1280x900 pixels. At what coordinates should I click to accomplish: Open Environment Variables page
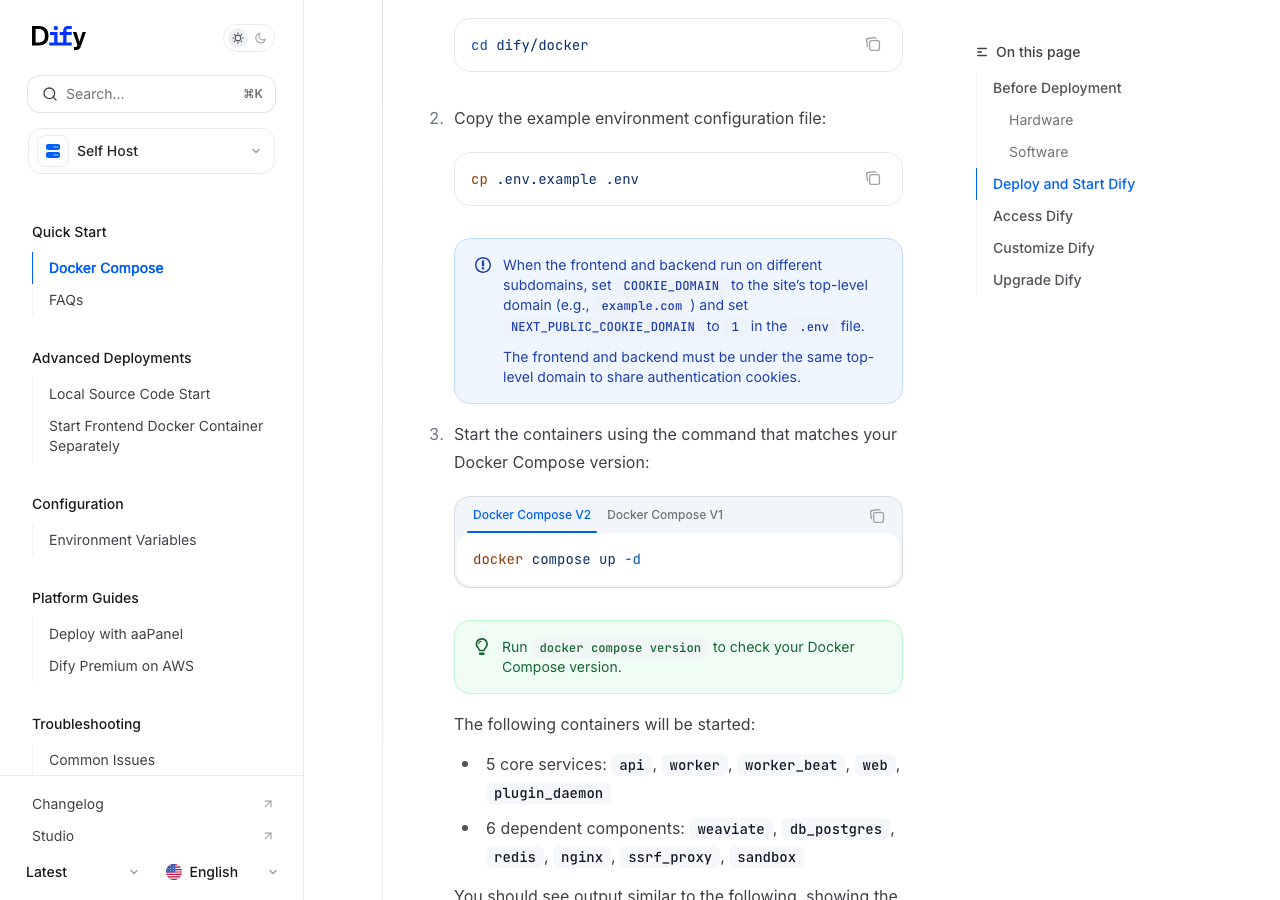tap(123, 540)
